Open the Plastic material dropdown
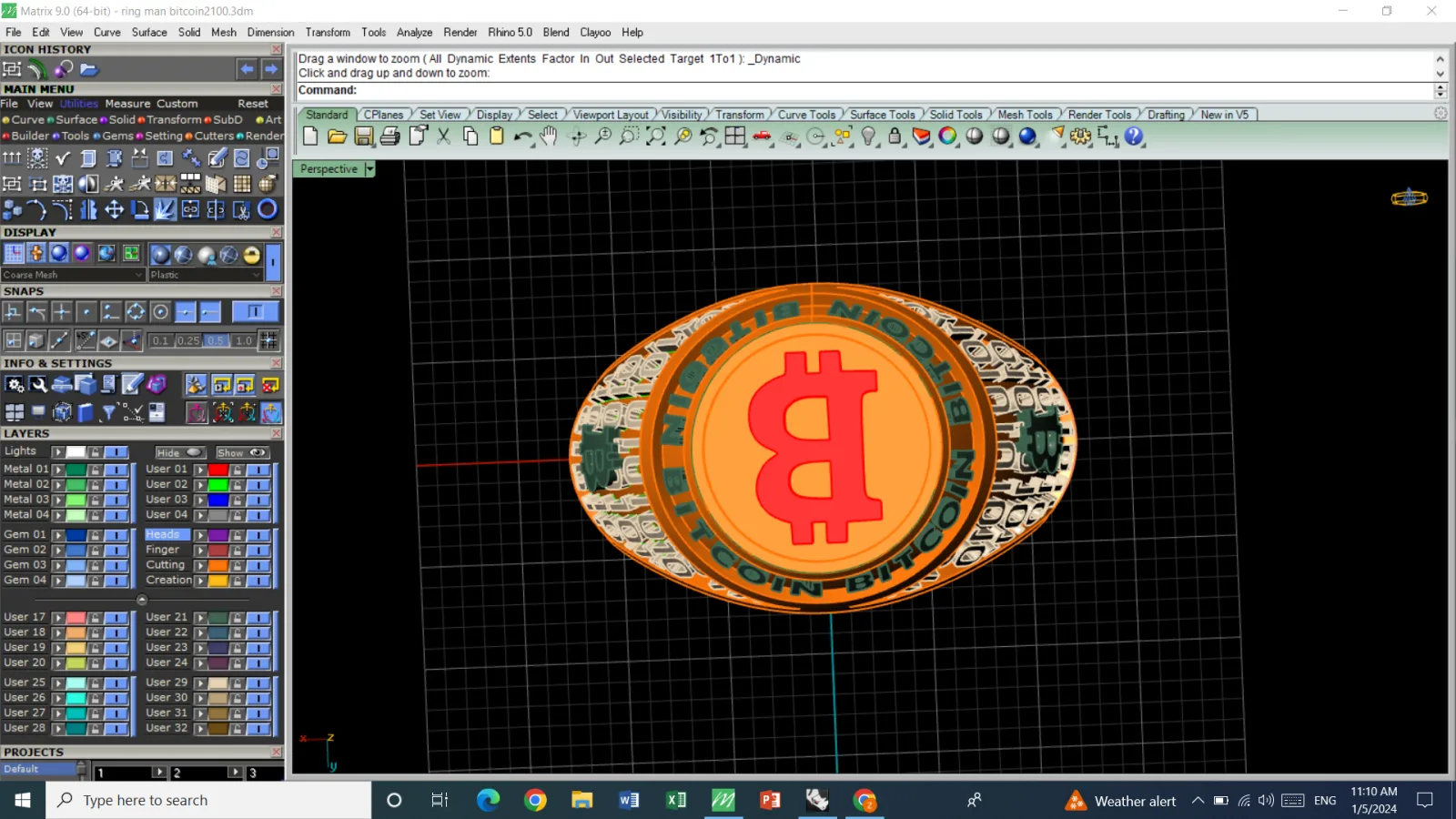1456x819 pixels. point(206,275)
